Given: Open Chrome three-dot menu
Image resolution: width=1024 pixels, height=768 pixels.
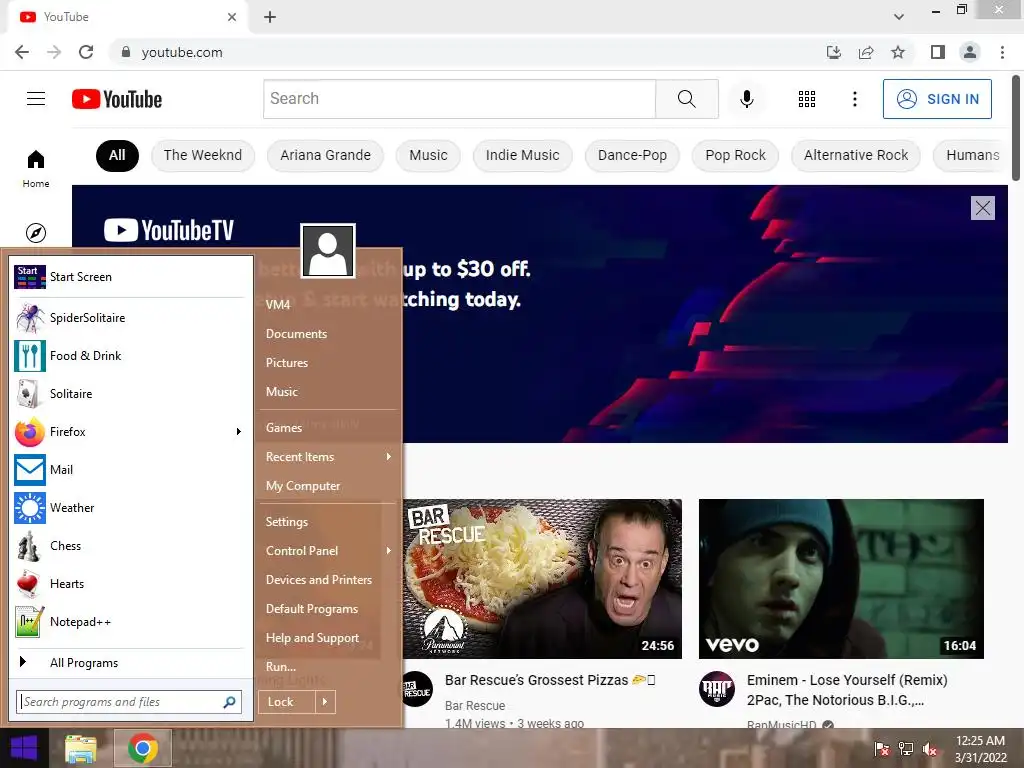Looking at the screenshot, I should (1002, 52).
